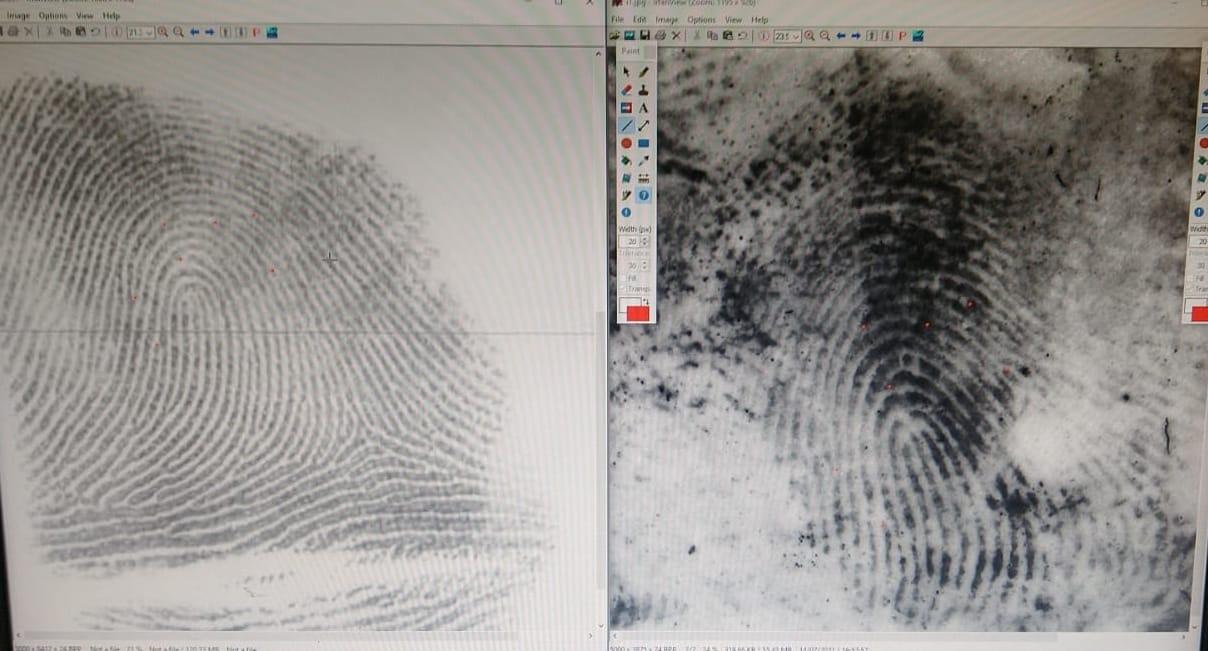Click the red foreground color swatch
The image size is (1208, 651).
coord(638,313)
